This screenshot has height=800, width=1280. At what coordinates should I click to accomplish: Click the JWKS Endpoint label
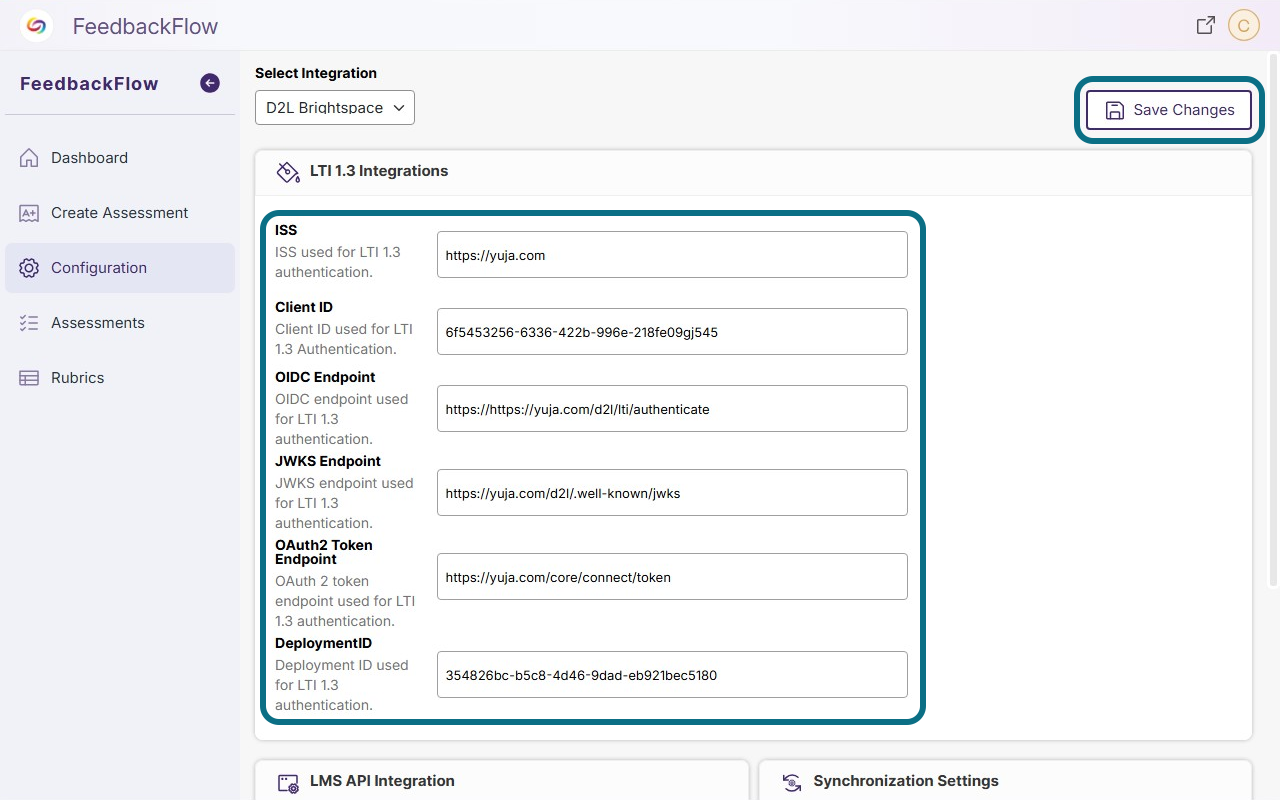point(328,461)
